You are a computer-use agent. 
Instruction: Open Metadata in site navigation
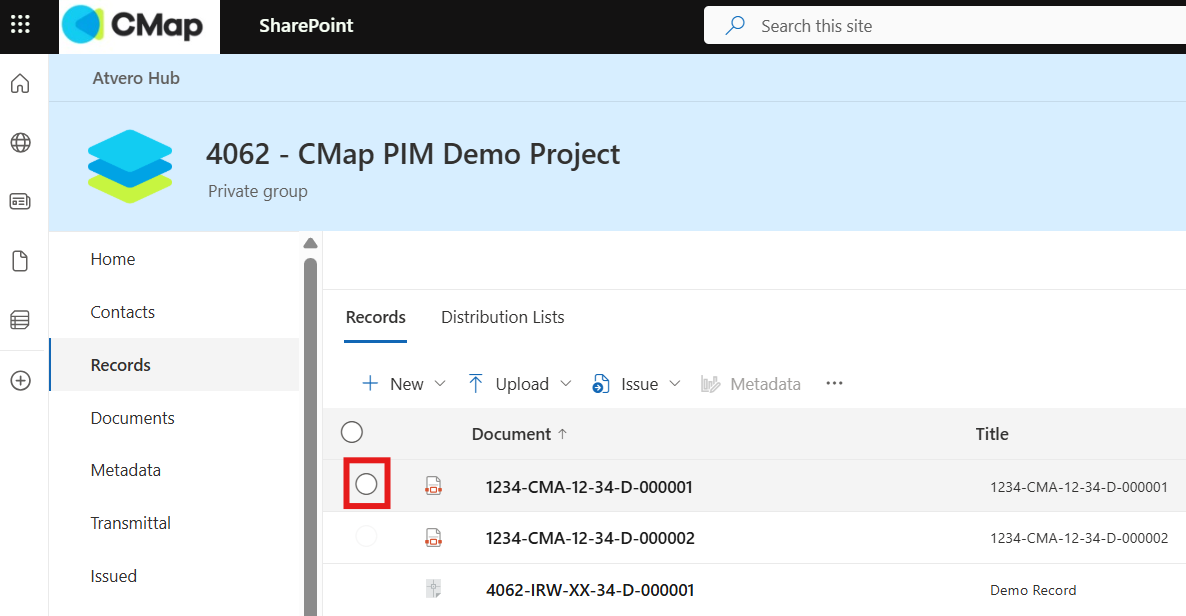pos(126,470)
